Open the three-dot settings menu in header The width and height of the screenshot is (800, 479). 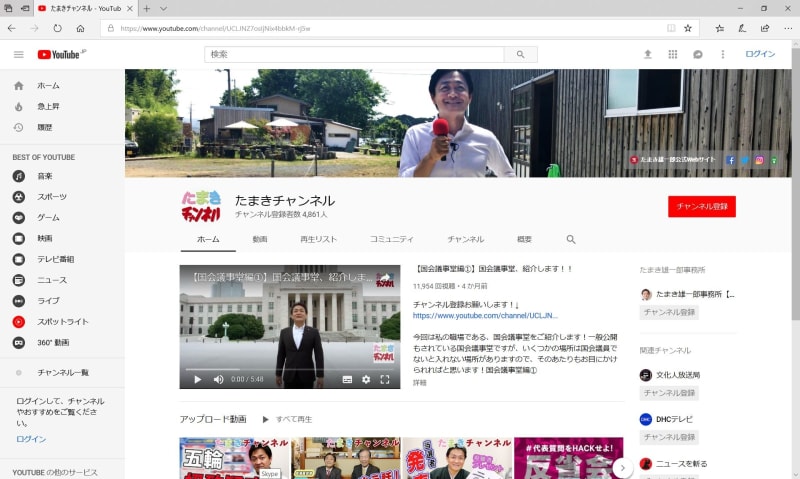(722, 54)
